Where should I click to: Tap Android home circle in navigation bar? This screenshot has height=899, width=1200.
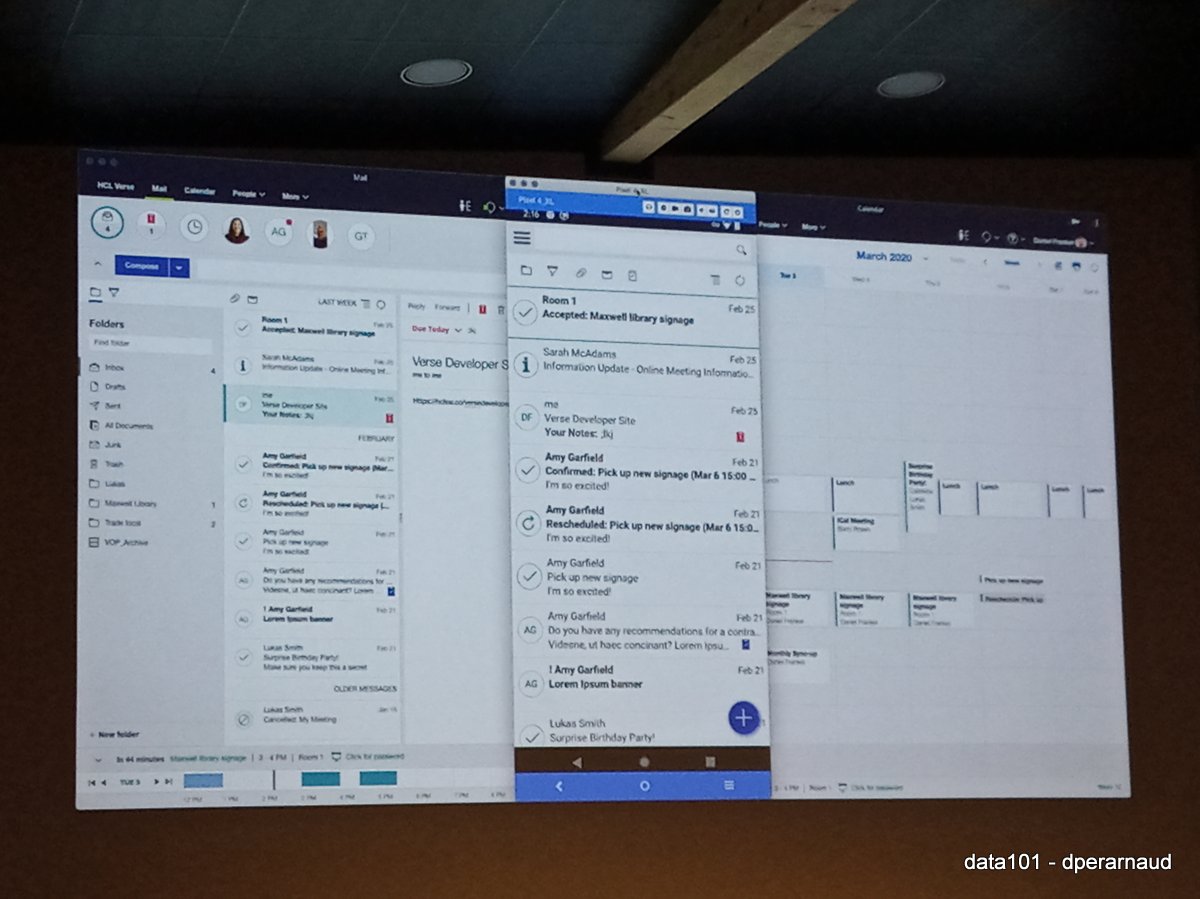643,761
